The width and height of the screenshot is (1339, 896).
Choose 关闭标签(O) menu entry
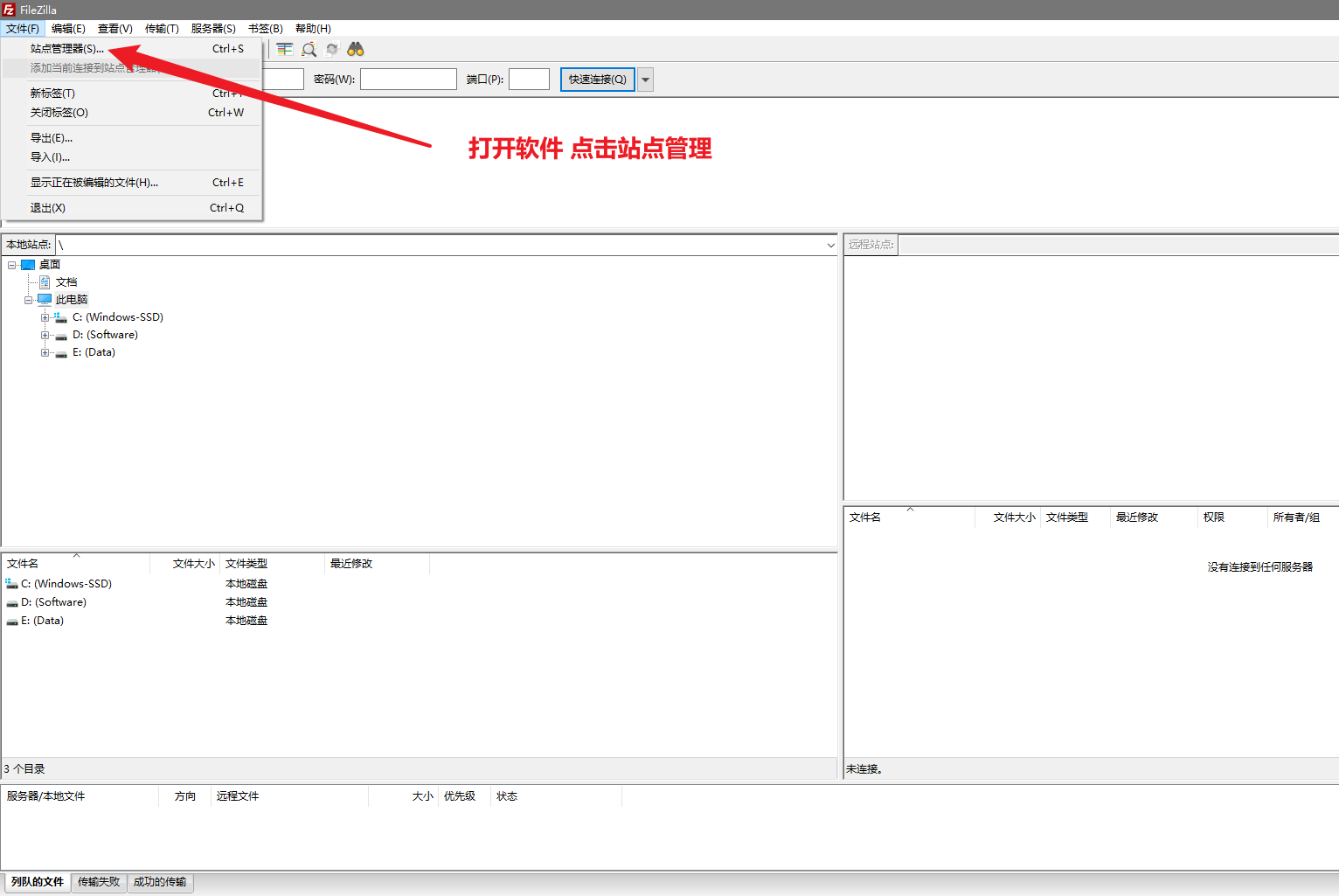click(x=132, y=113)
